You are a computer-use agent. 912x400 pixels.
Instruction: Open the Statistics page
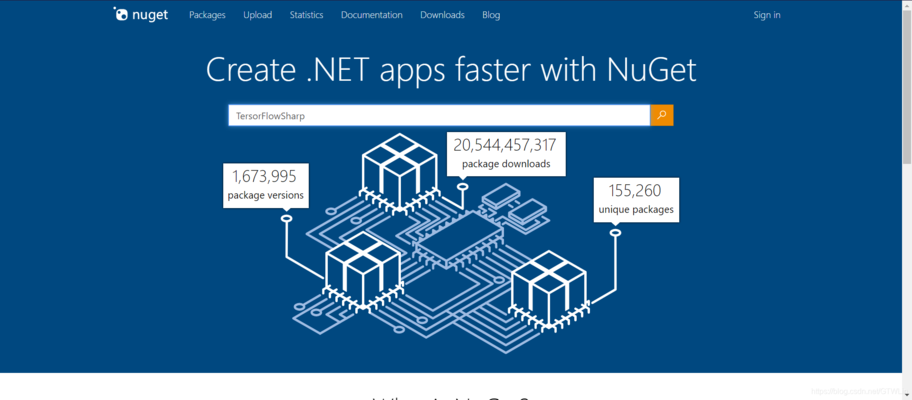click(306, 15)
